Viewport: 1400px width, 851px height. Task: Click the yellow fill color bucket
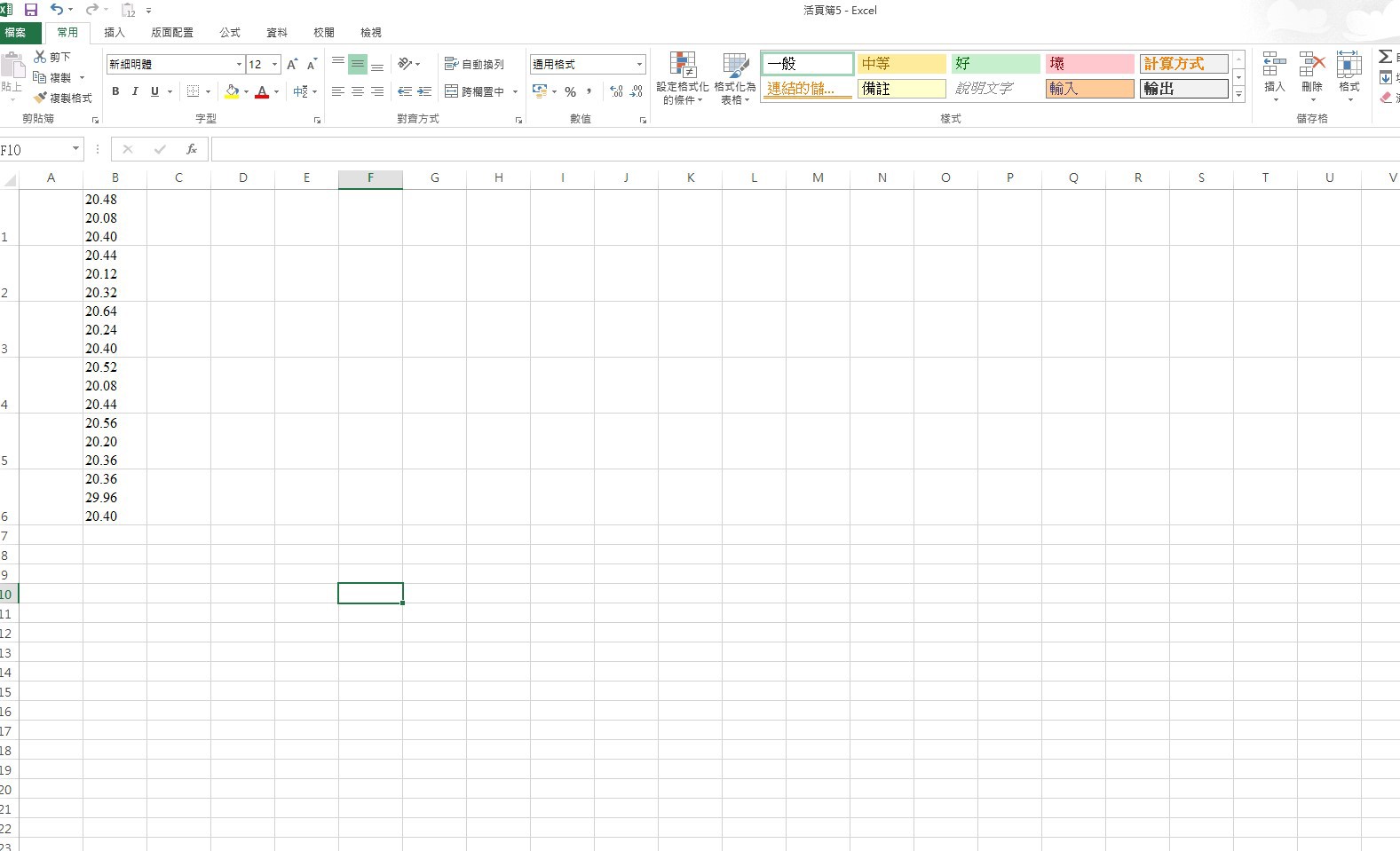click(232, 91)
